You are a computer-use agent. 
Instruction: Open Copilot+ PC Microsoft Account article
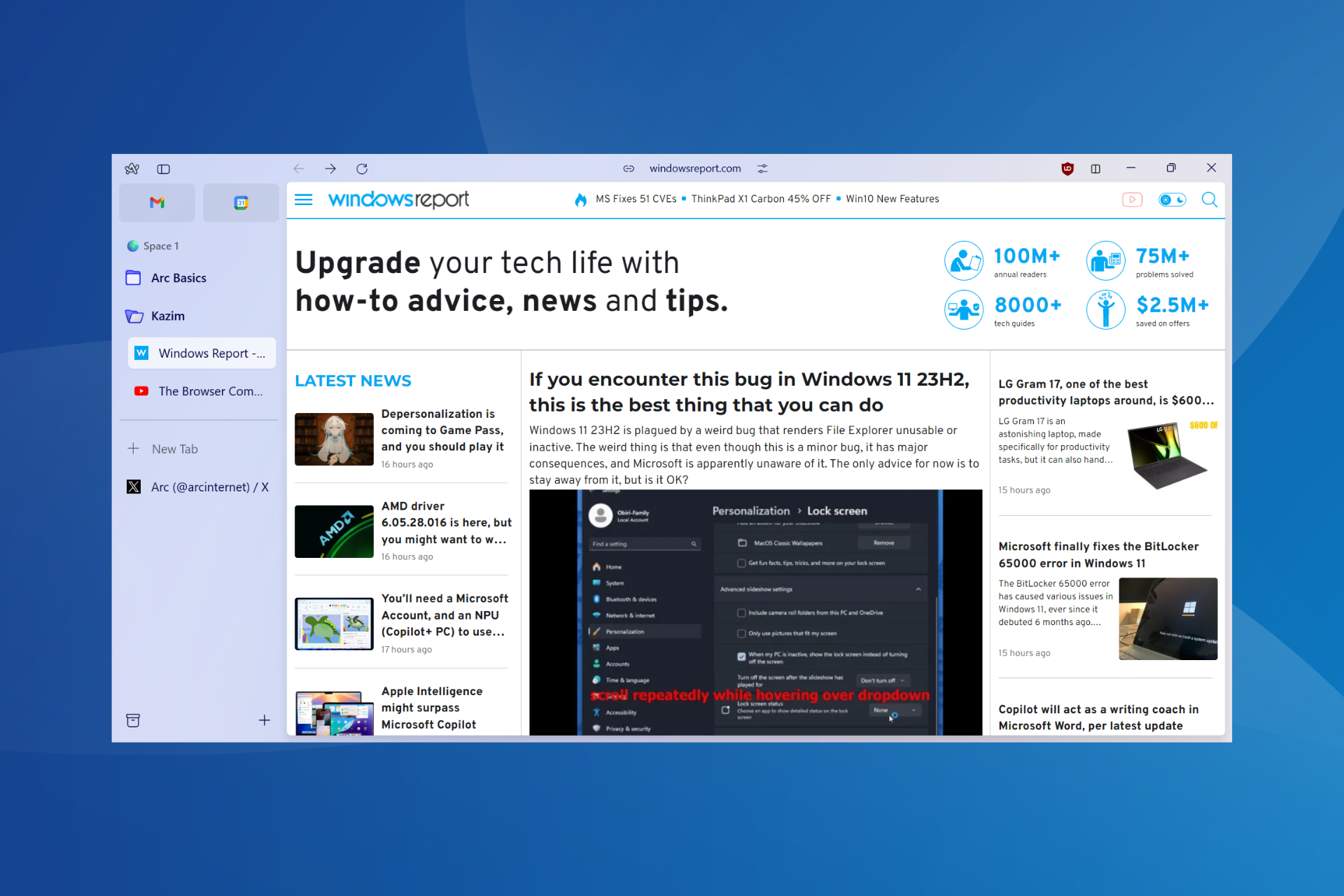(x=444, y=615)
